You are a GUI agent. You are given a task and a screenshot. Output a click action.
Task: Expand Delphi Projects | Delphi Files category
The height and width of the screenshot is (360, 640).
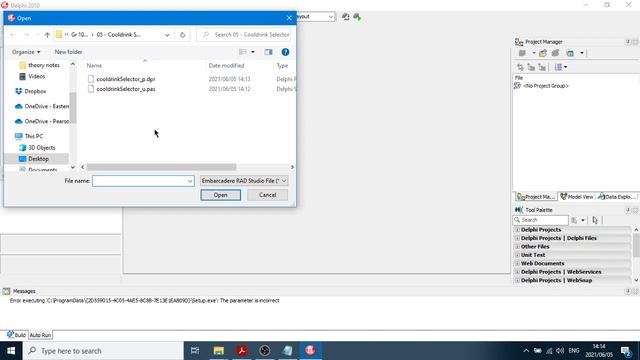(517, 238)
